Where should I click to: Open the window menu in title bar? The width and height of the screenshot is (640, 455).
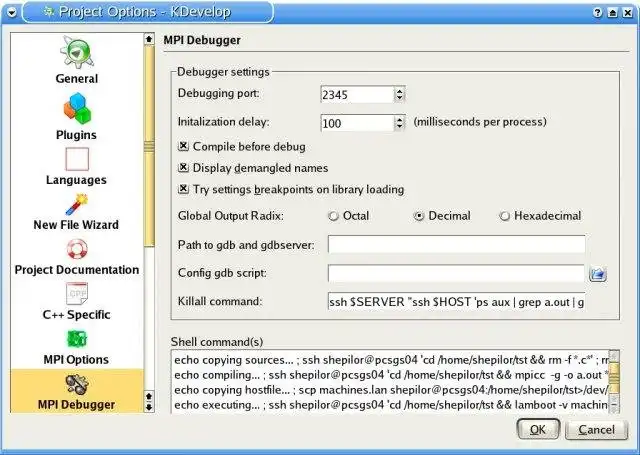coord(12,12)
